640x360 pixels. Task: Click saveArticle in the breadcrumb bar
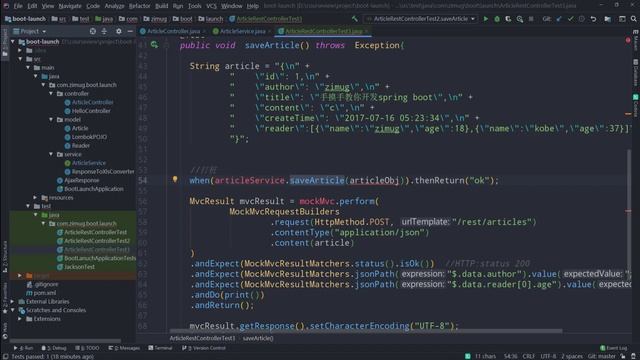[x=258, y=338]
